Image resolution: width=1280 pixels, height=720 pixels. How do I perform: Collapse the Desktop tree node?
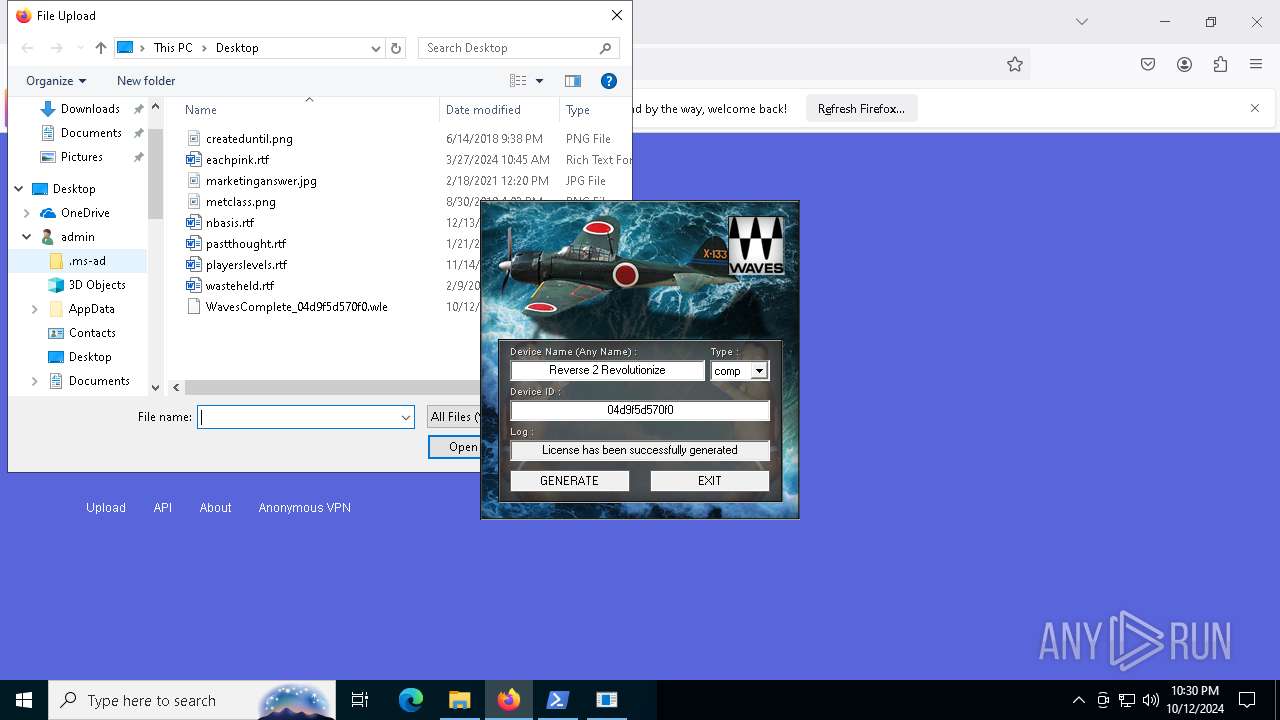(x=18, y=189)
